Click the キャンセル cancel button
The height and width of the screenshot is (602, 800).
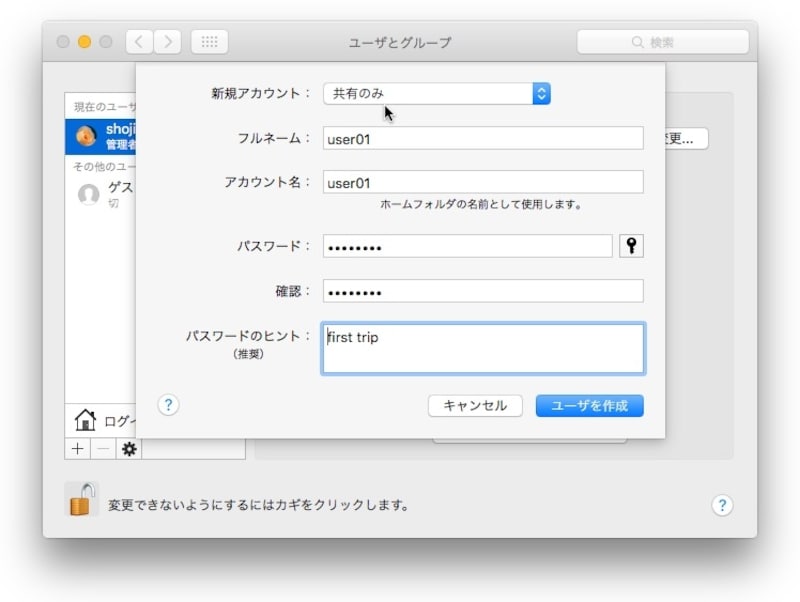(475, 406)
